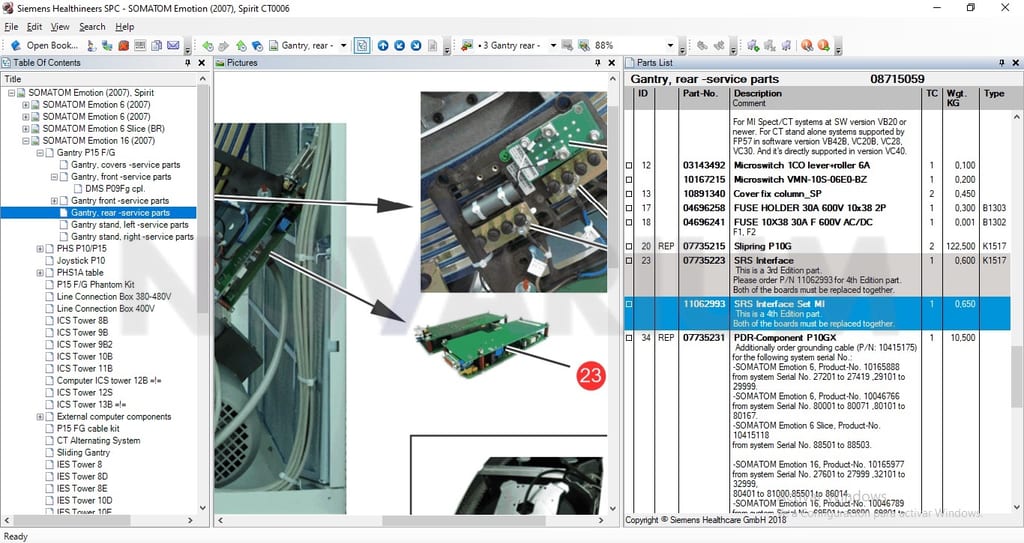
Task: Select 'Line Connection Box 400V' tree item
Action: [106, 308]
